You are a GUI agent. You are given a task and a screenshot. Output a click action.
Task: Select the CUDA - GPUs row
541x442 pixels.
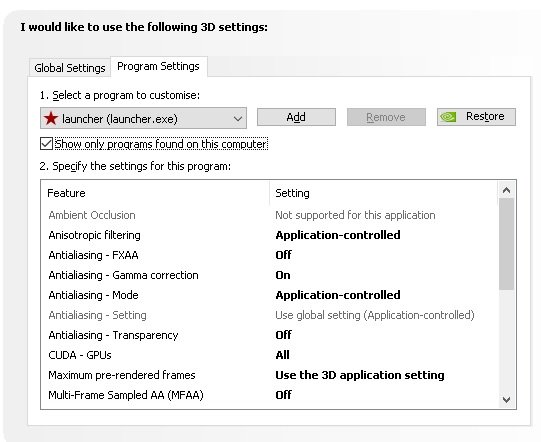point(269,355)
